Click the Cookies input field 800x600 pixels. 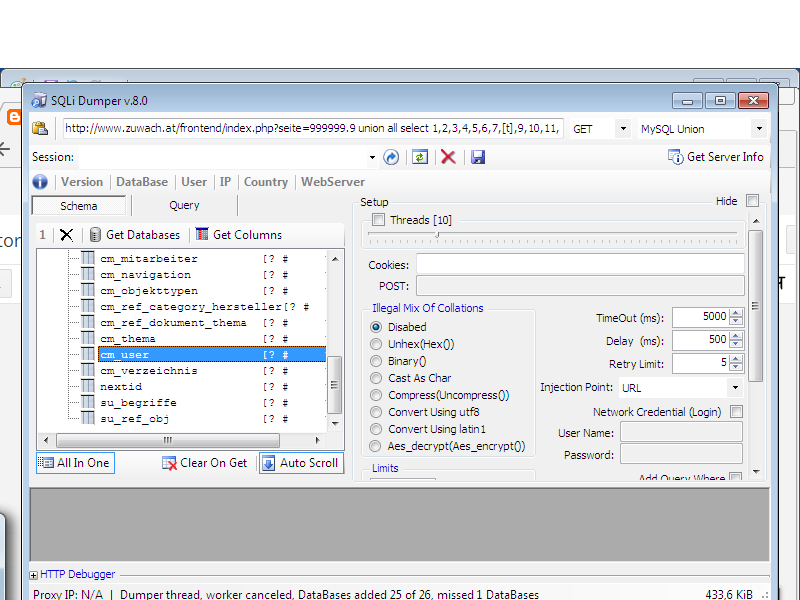pos(580,264)
